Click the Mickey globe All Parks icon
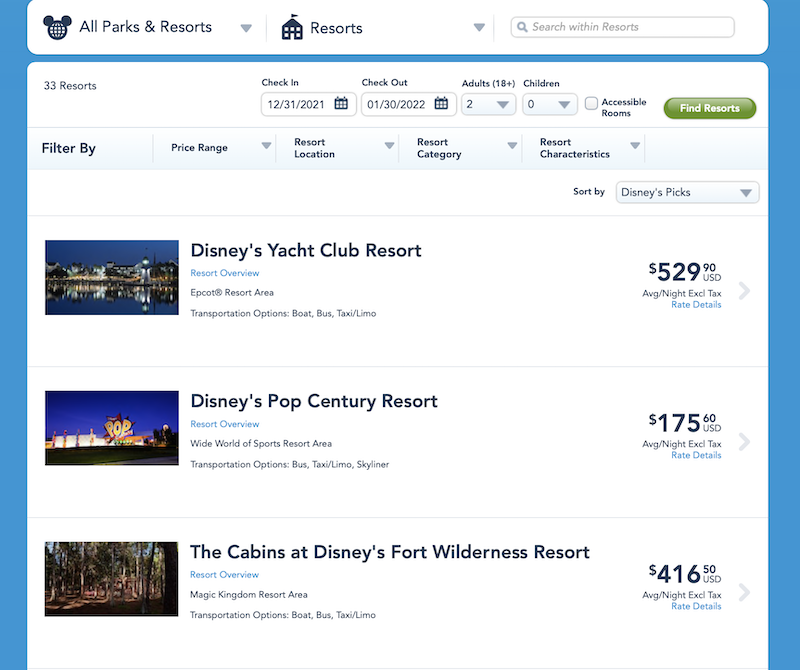The height and width of the screenshot is (670, 800). (58, 27)
